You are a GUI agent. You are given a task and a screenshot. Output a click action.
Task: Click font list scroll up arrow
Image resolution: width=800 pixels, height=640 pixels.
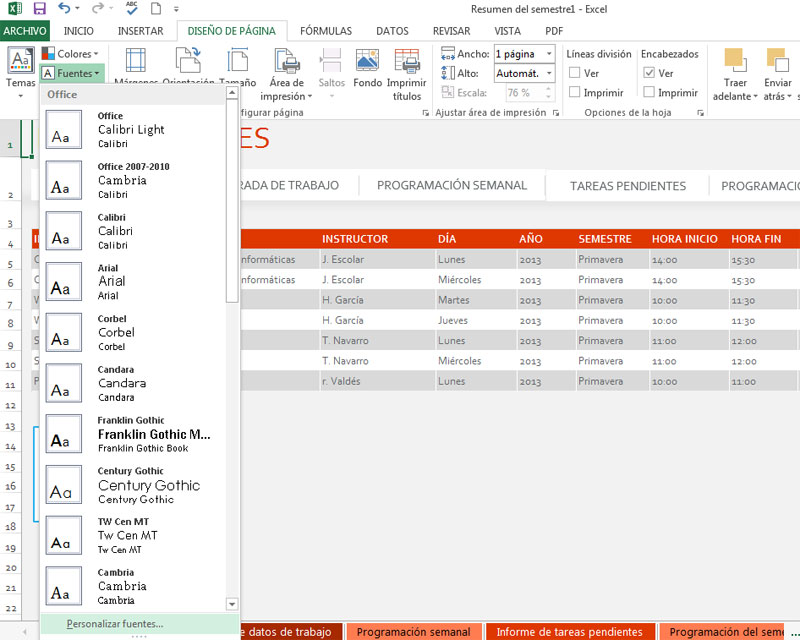click(232, 92)
